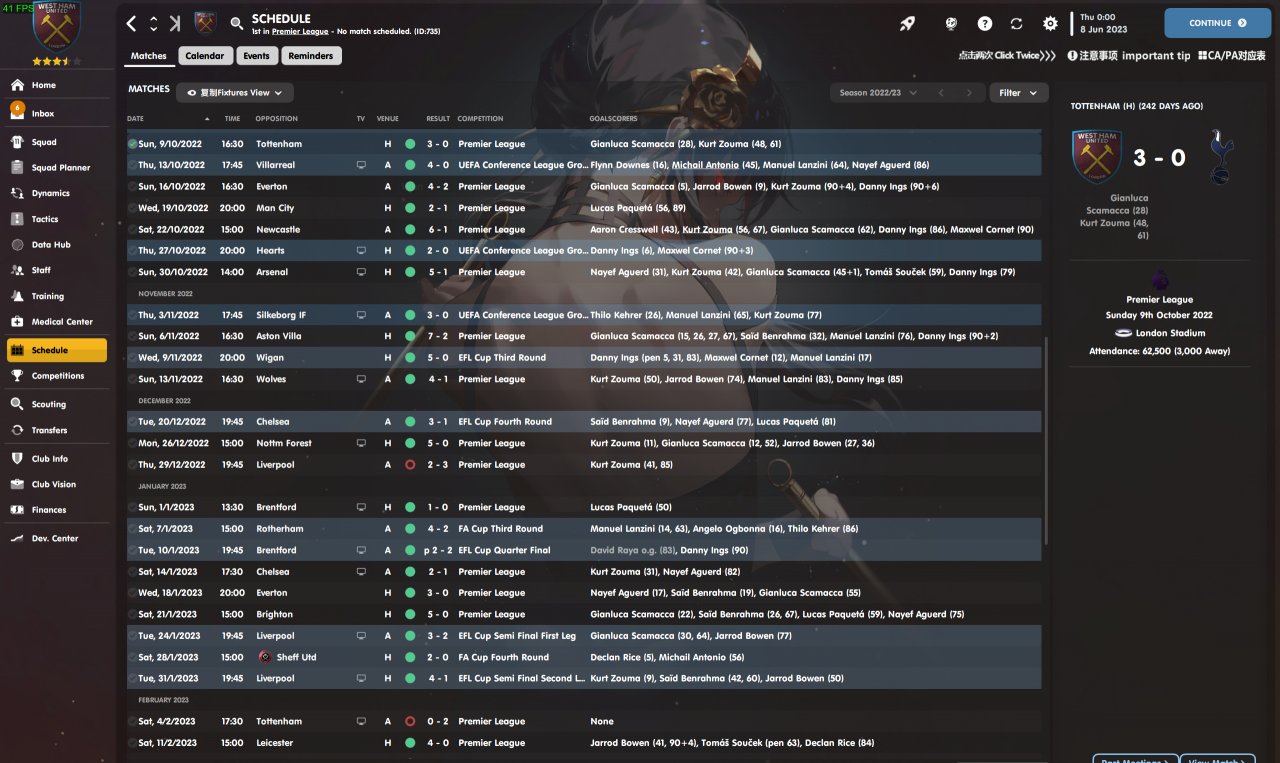Open the up/down history chevron in the header
The height and width of the screenshot is (763, 1280).
pyautogui.click(x=154, y=23)
